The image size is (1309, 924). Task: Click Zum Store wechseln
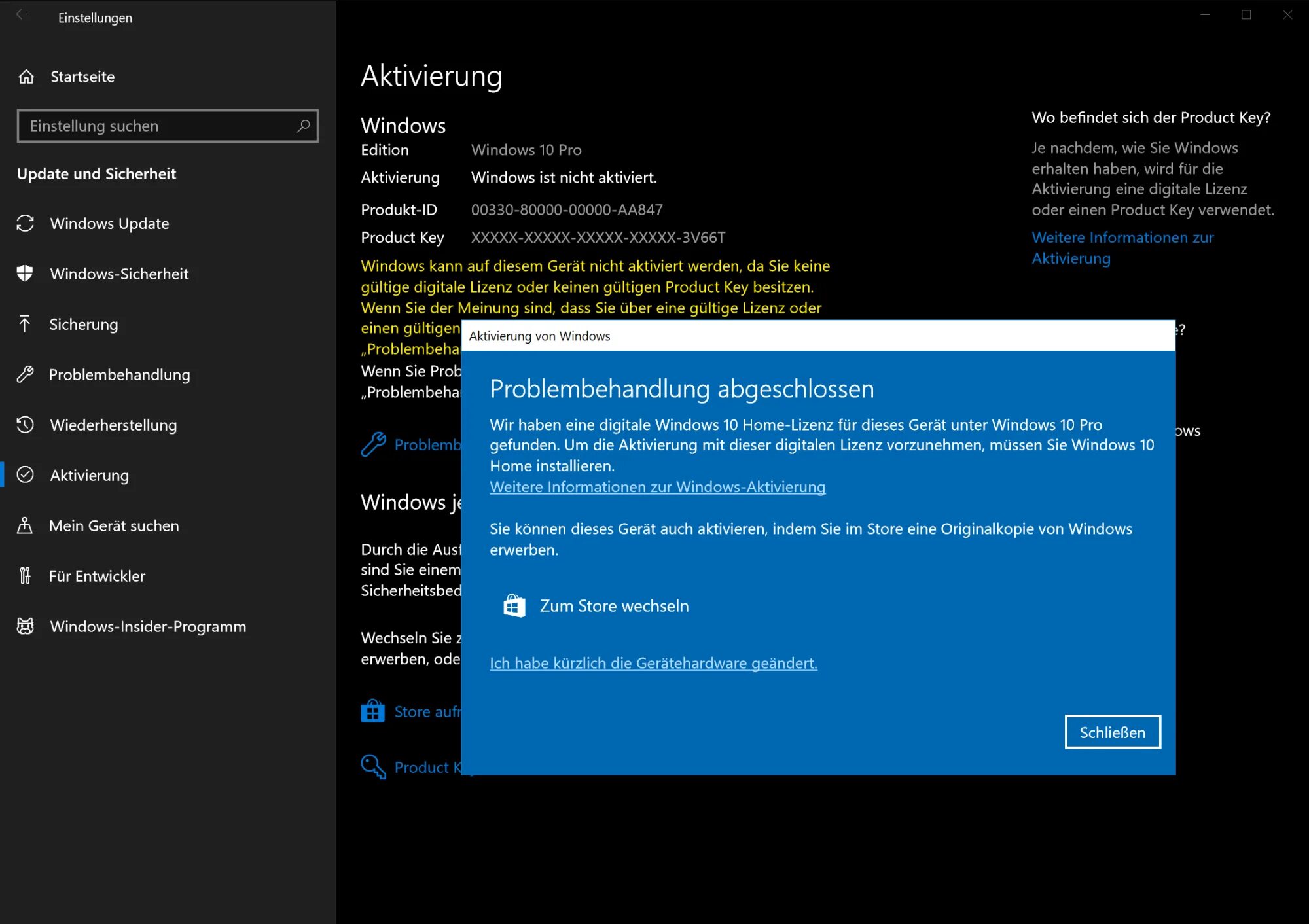614,606
